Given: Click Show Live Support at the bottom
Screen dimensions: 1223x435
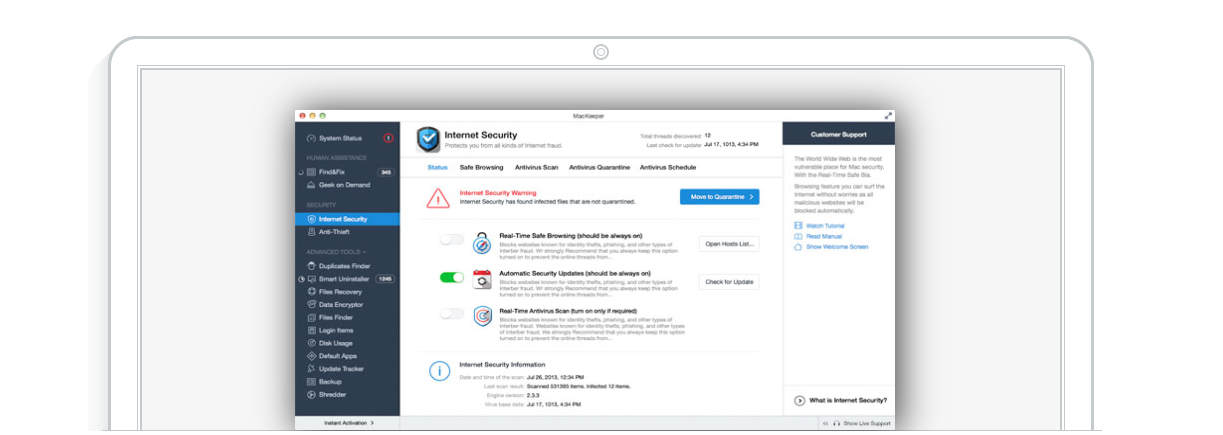Looking at the screenshot, I should 862,424.
